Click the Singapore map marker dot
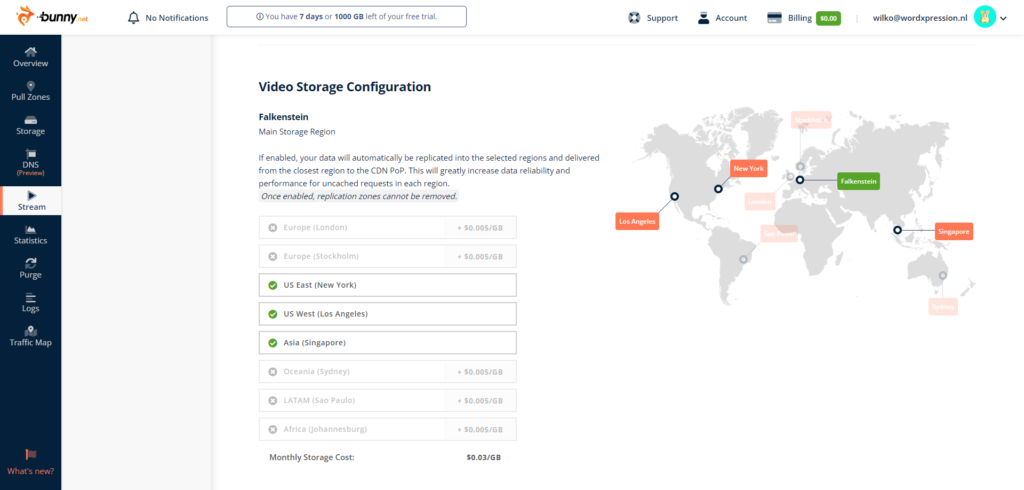The width and height of the screenshot is (1024, 490). pos(897,230)
